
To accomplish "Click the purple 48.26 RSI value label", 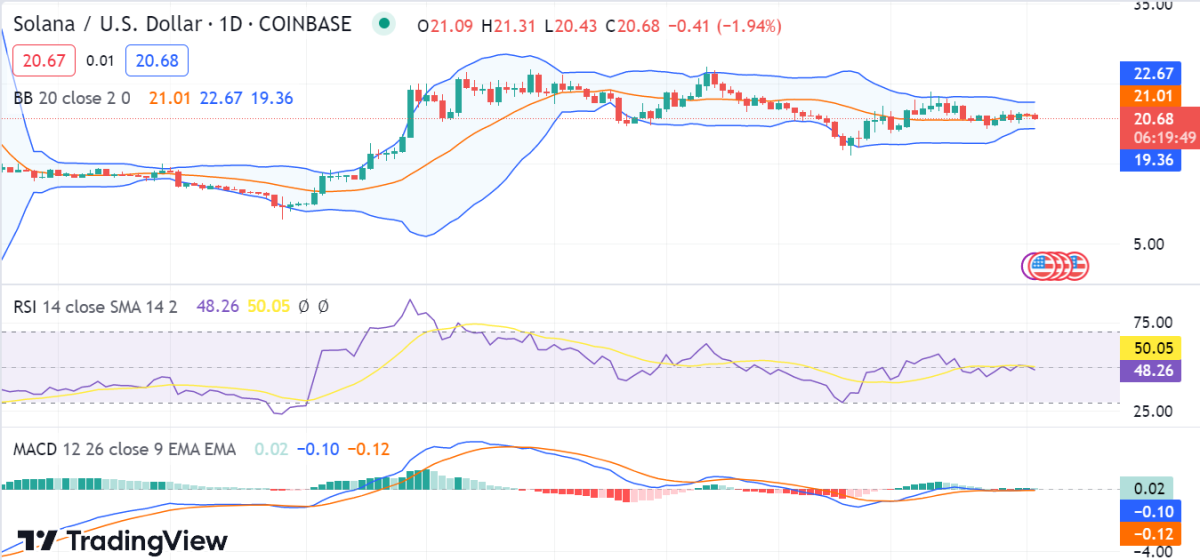I will point(1153,370).
